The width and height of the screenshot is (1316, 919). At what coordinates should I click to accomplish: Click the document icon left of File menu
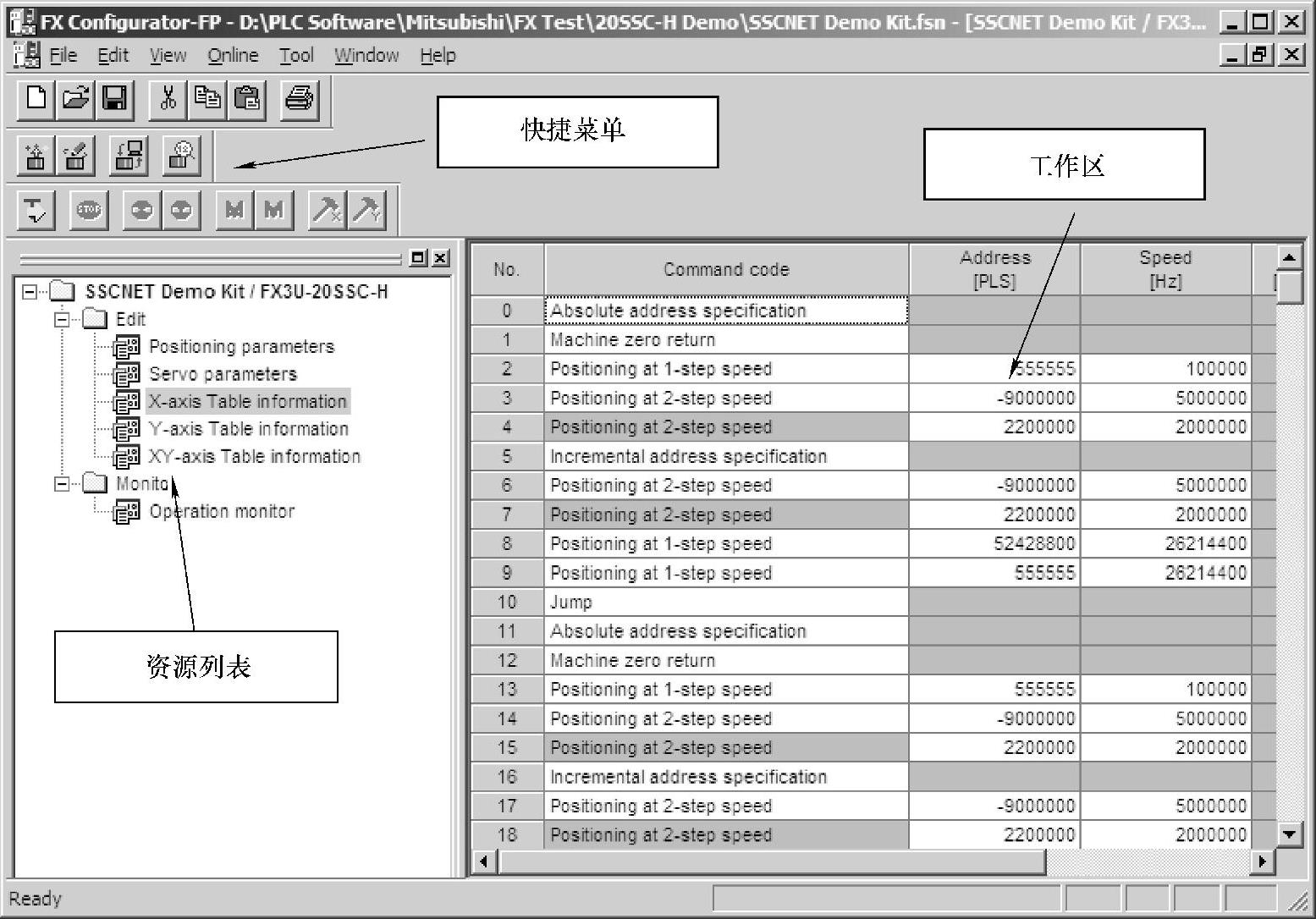[26, 55]
